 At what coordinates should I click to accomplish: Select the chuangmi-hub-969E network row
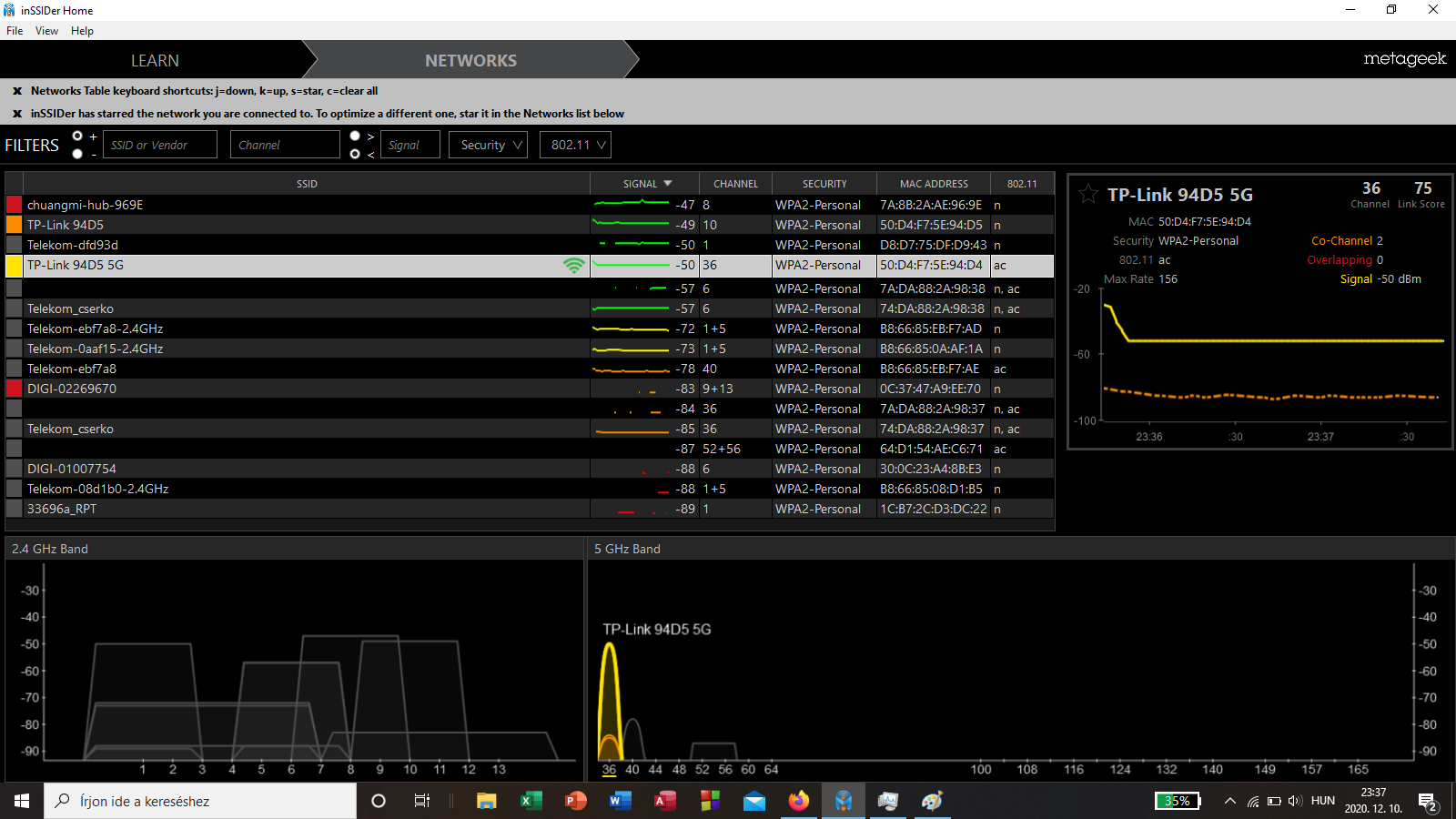point(530,205)
